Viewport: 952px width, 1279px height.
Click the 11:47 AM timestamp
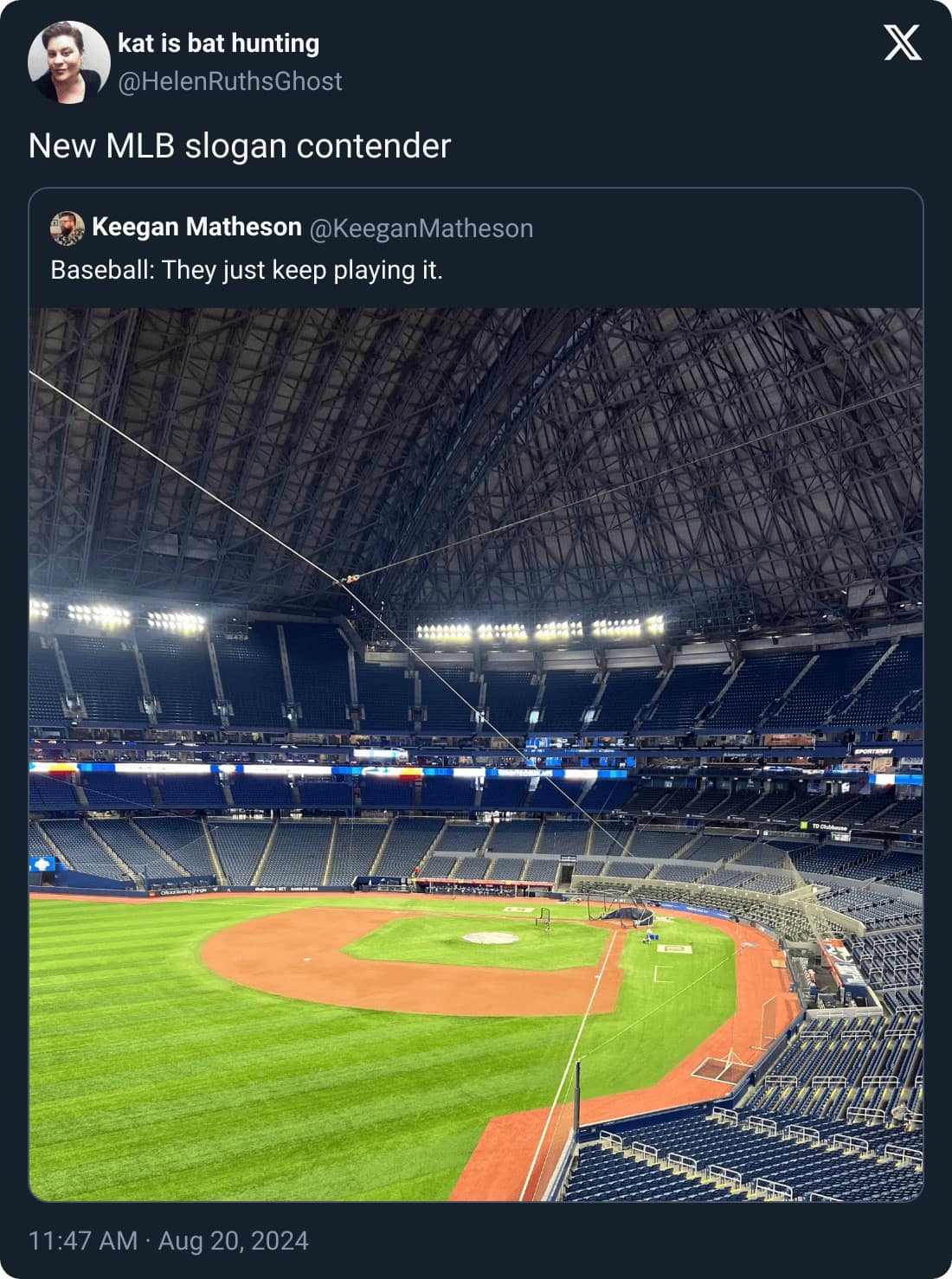pyautogui.click(x=82, y=1241)
